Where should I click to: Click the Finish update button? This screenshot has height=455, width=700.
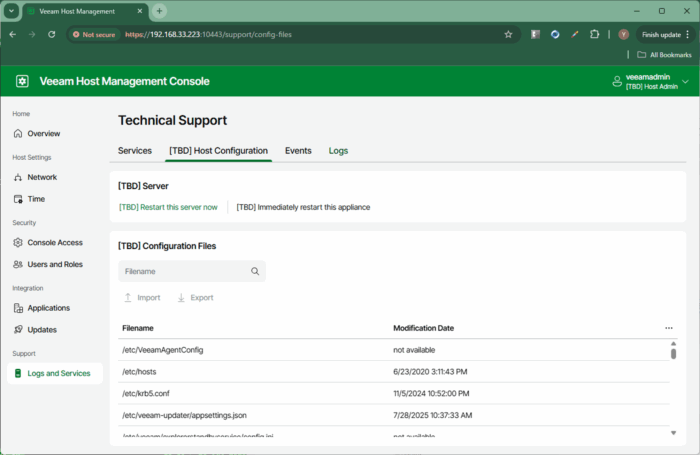[x=661, y=34]
